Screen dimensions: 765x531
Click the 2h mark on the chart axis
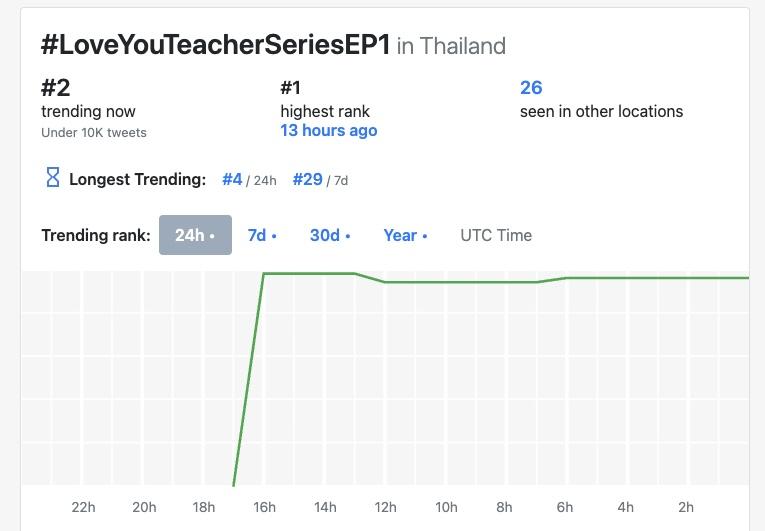pos(686,507)
